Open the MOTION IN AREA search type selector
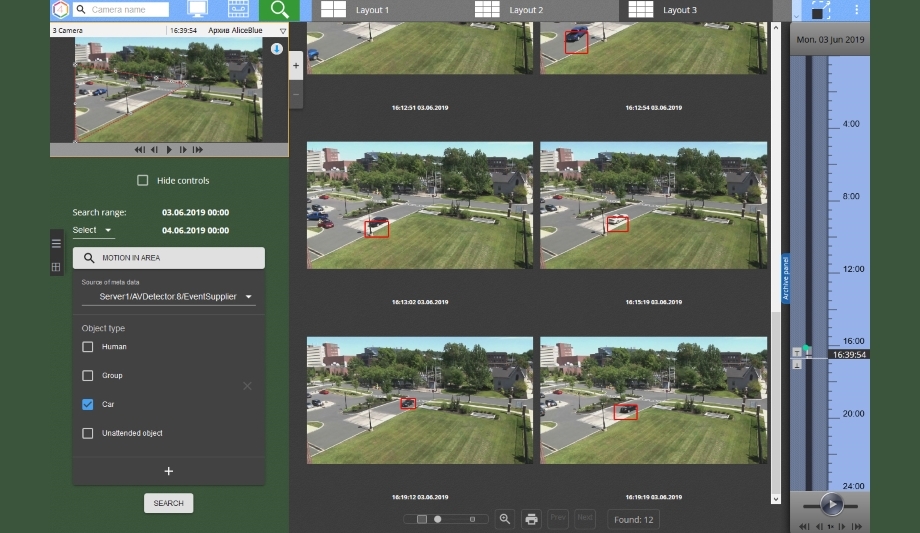Screen dimensions: 920x533 [168, 258]
